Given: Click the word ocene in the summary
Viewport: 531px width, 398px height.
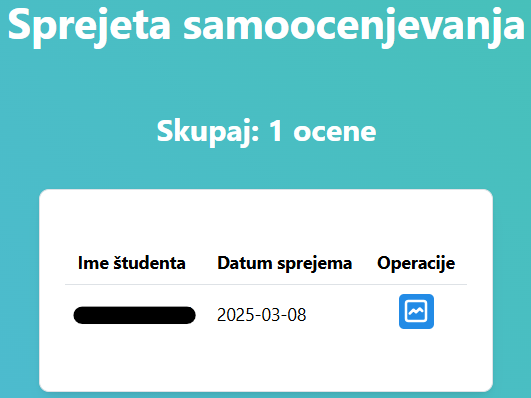Looking at the screenshot, I should point(335,132).
